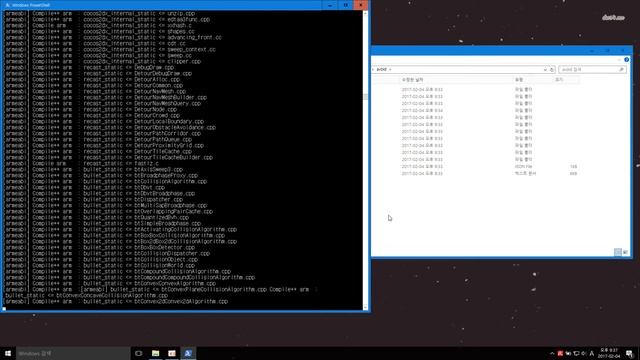The width and height of the screenshot is (640, 360).
Task: Select the text document row in Explorer
Action: point(476,173)
